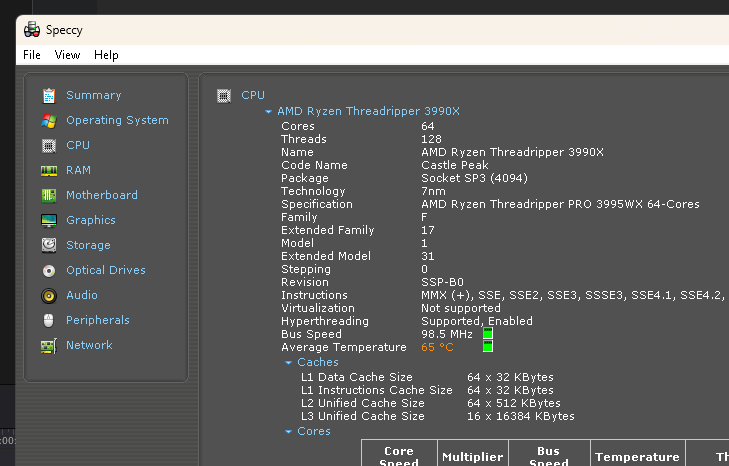Select the L3 Unified Cache Size row
Image resolution: width=729 pixels, height=466 pixels.
(437, 416)
